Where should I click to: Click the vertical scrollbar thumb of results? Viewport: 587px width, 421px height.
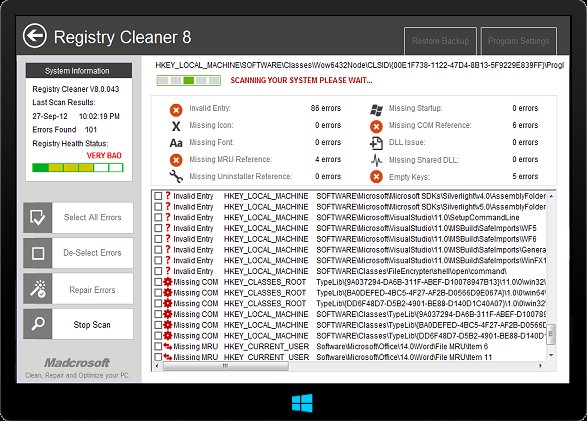tap(551, 335)
